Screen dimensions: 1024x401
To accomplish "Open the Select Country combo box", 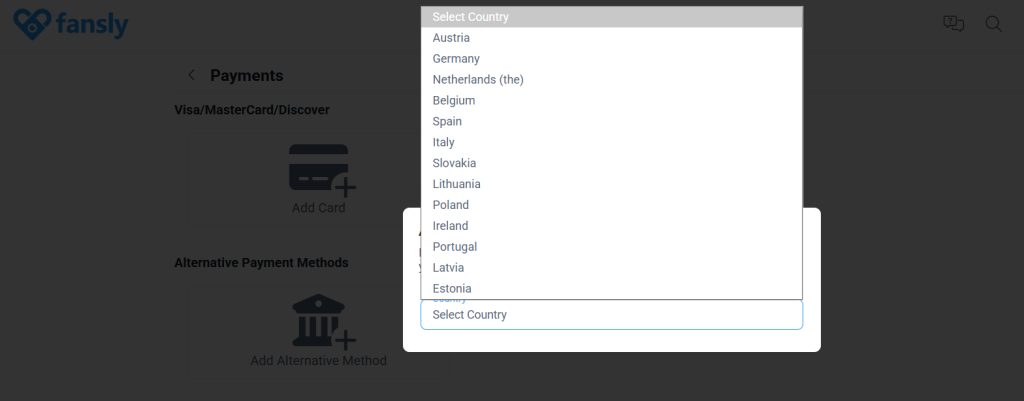I will point(611,315).
